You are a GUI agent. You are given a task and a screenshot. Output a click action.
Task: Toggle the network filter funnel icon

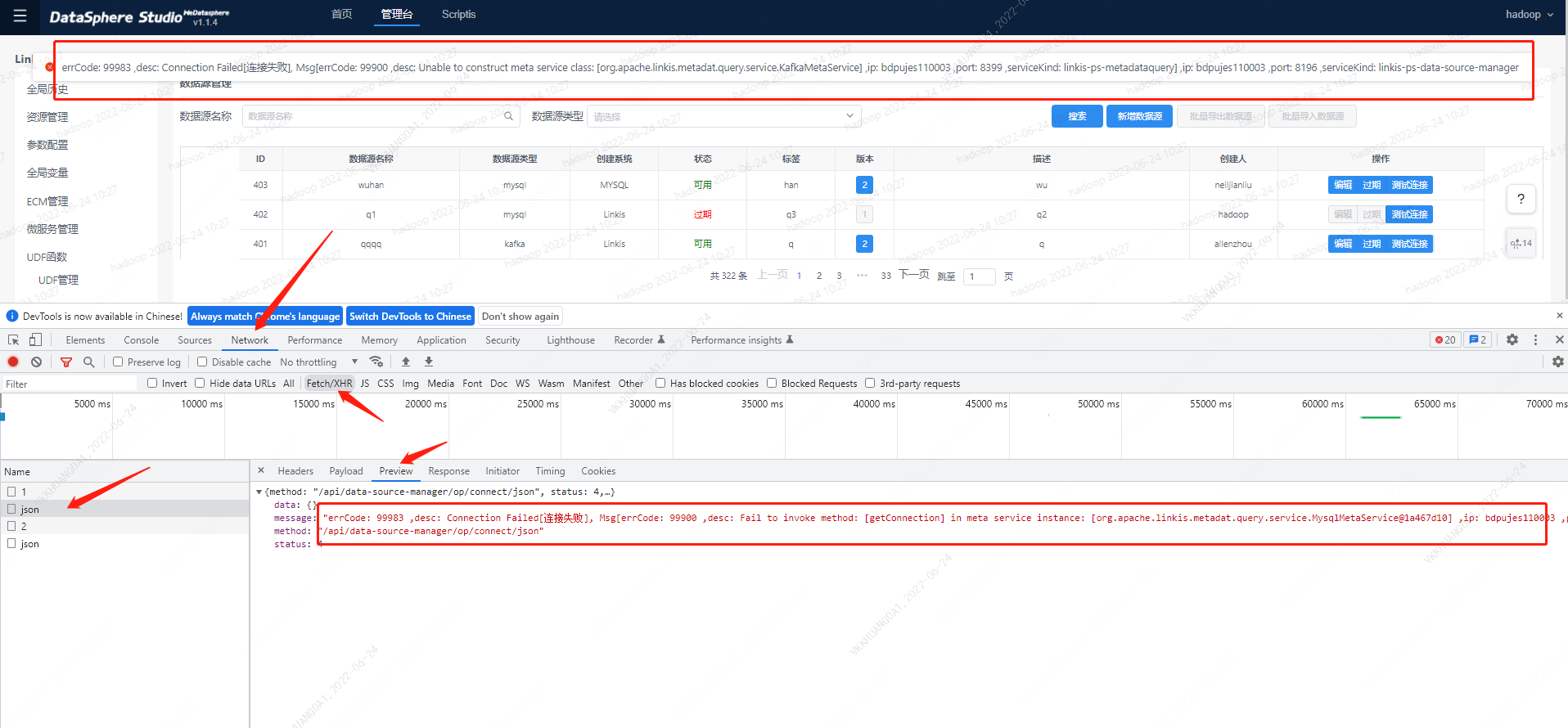[x=66, y=362]
